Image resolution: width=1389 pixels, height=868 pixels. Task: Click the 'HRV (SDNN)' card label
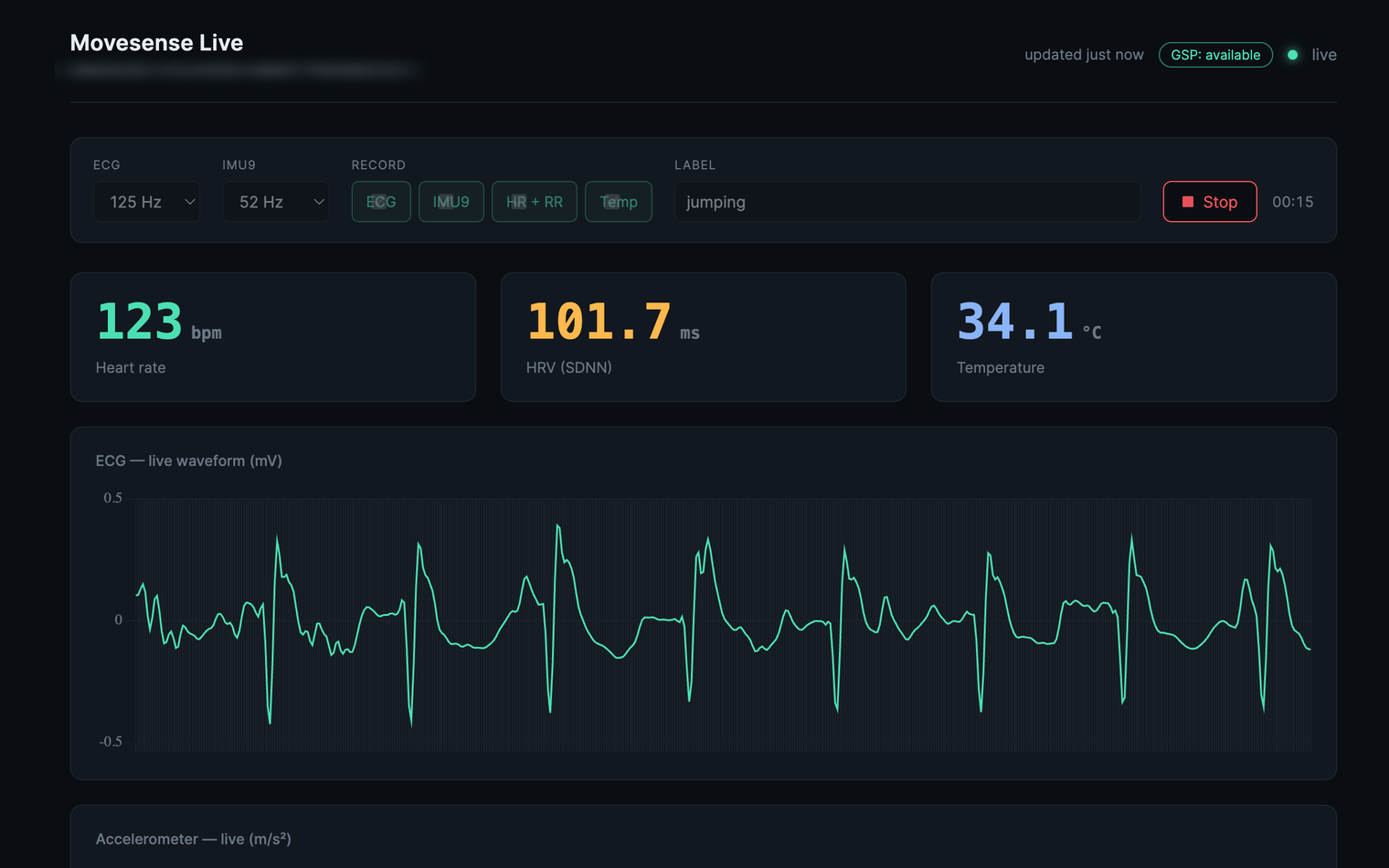(569, 367)
